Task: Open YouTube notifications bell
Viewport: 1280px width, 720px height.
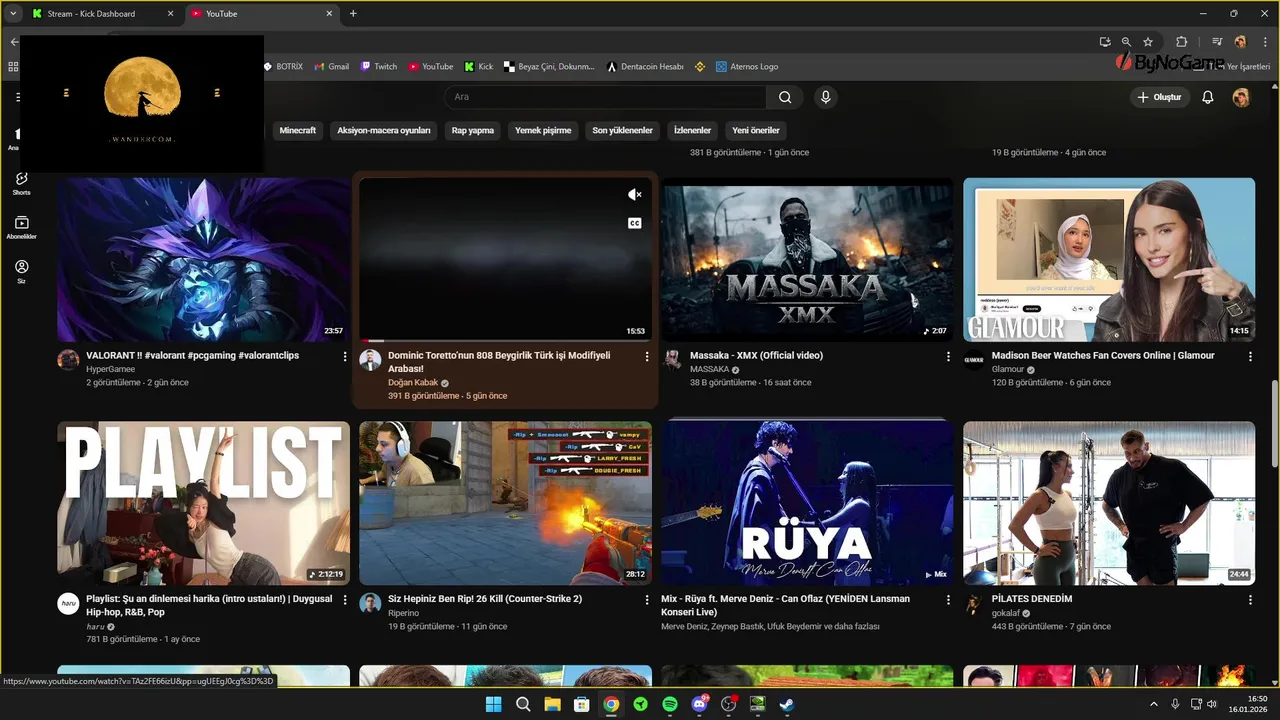Action: pyautogui.click(x=1208, y=97)
